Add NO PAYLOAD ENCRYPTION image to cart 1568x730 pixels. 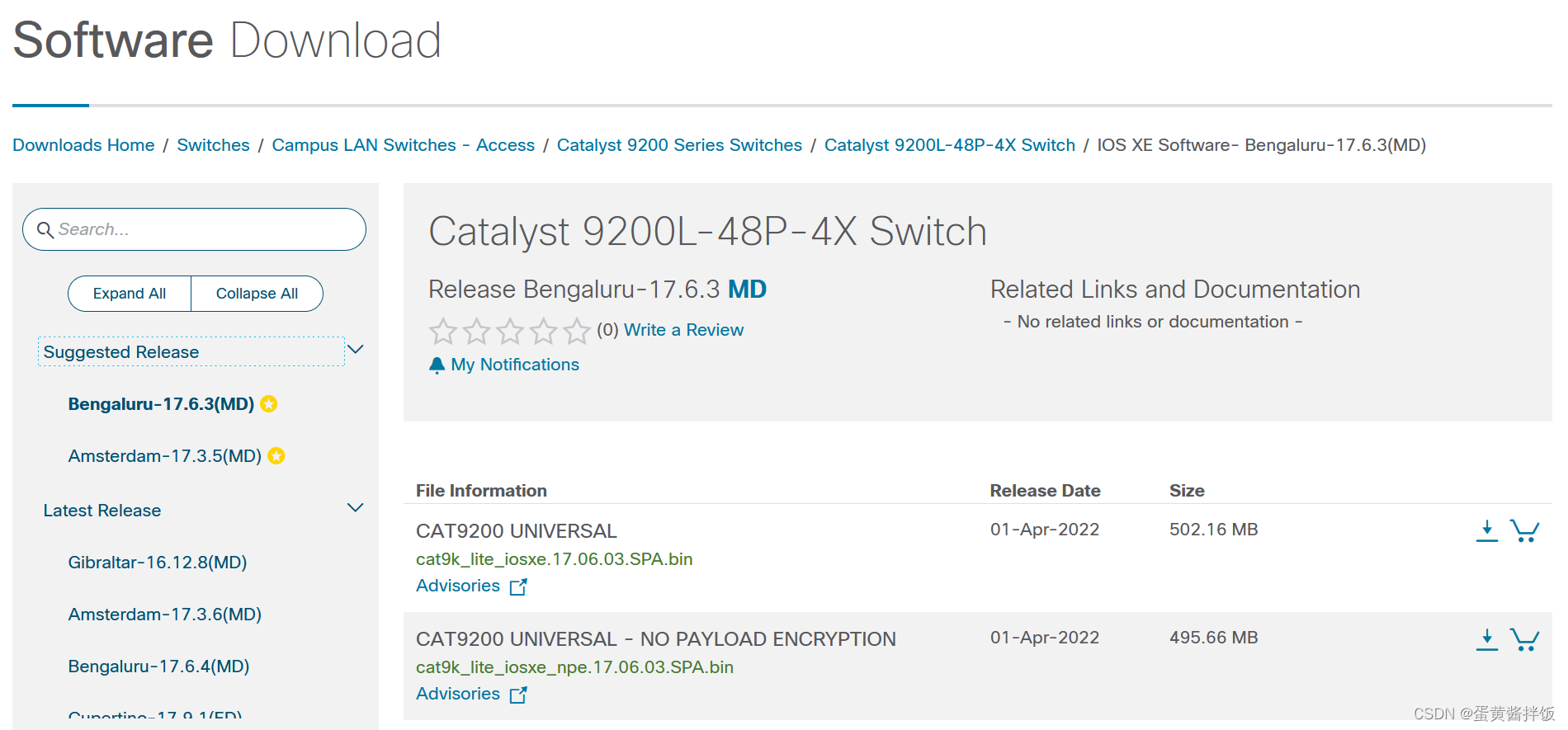coord(1525,639)
